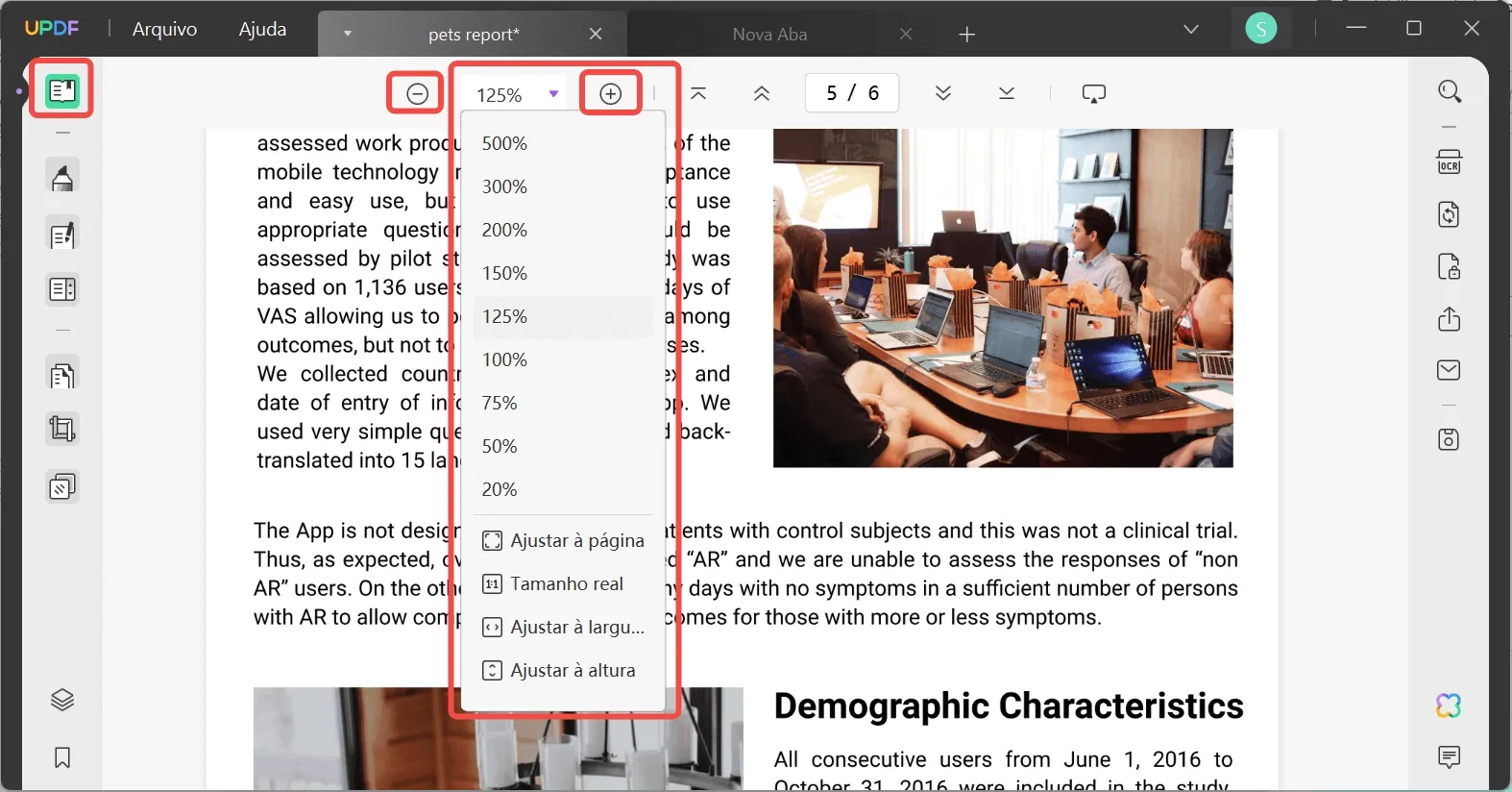Click the UPDF logo
This screenshot has height=792, width=1512.
[x=52, y=28]
